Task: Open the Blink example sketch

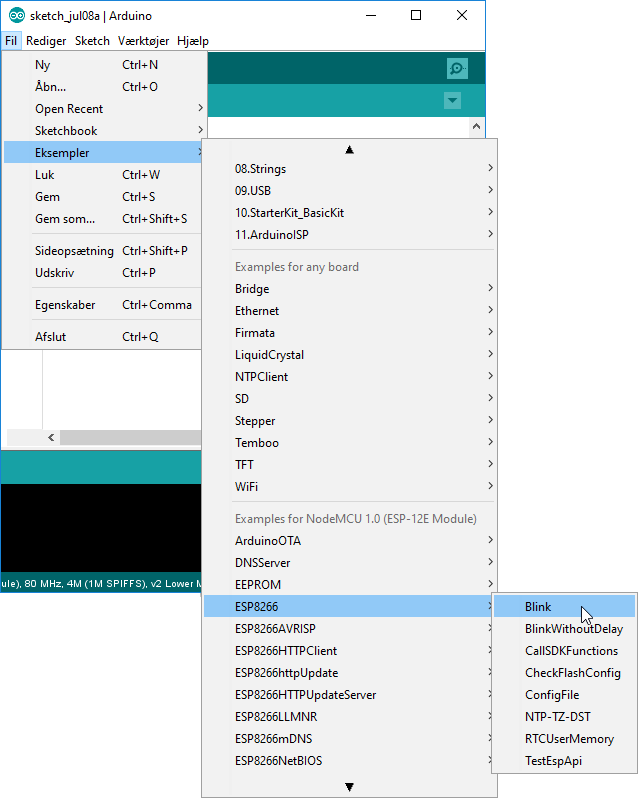Action: (538, 607)
